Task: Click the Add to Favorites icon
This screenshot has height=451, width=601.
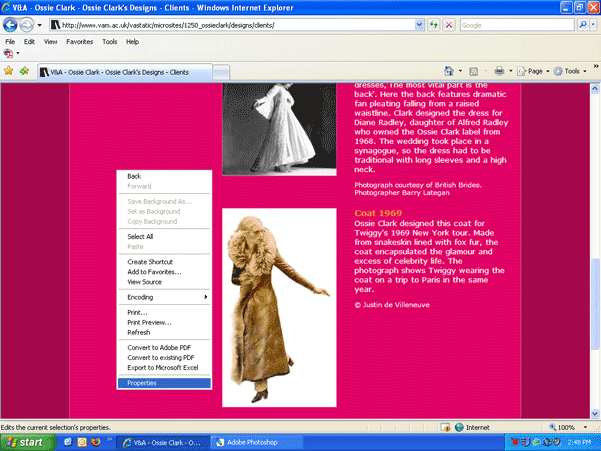Action: click(x=23, y=71)
